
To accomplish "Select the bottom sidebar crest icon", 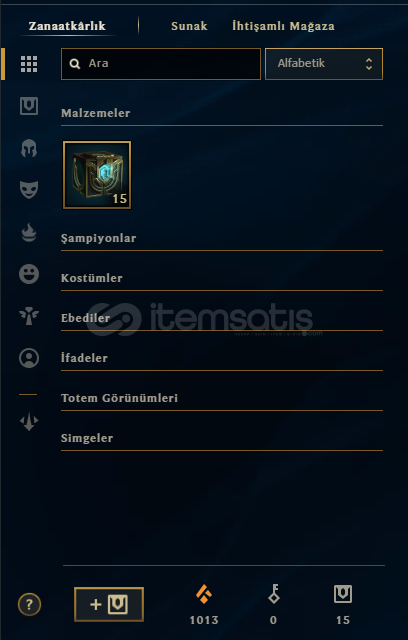I will [29, 422].
